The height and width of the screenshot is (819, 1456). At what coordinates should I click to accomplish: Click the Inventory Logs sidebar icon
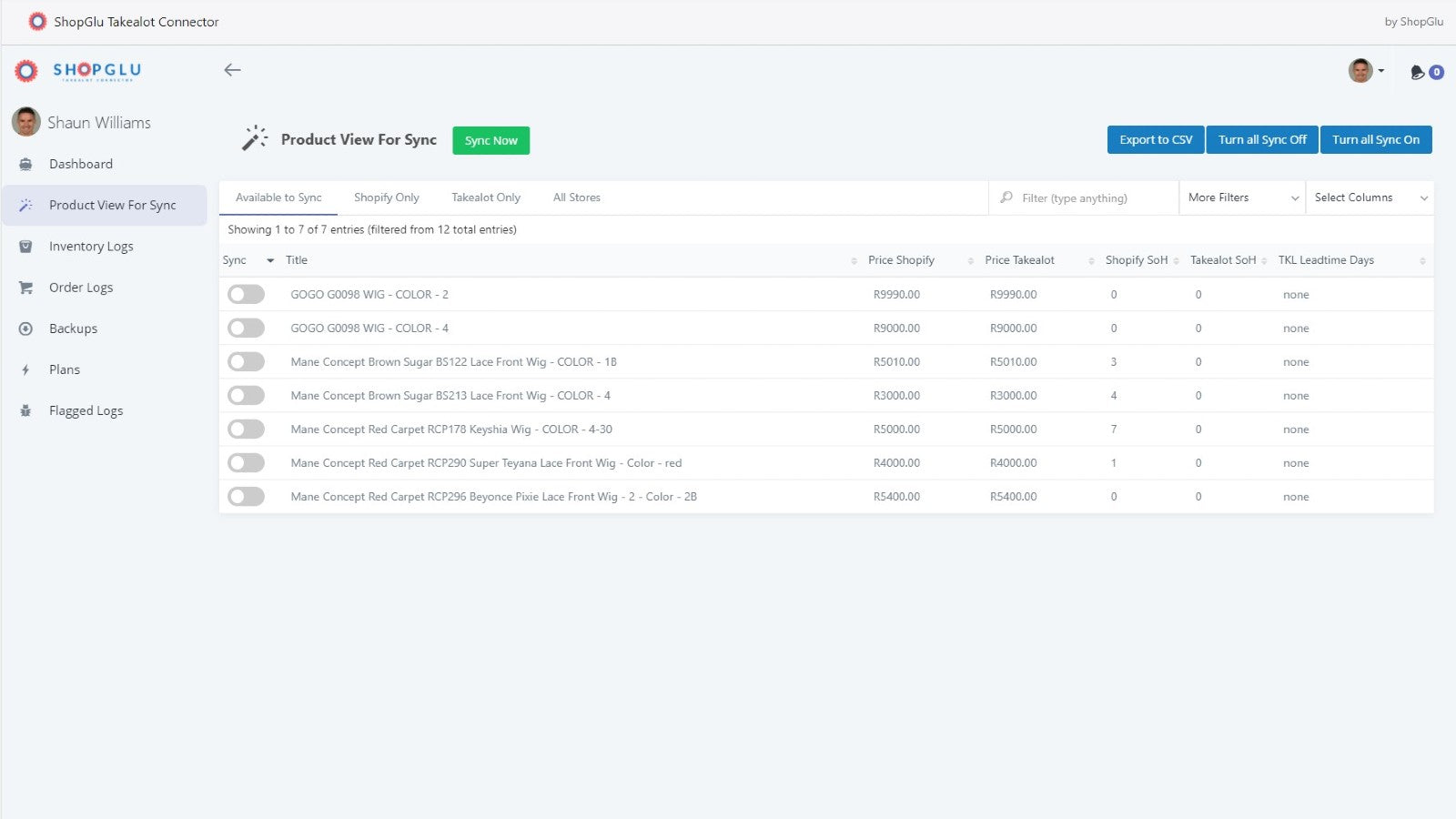[x=25, y=247]
